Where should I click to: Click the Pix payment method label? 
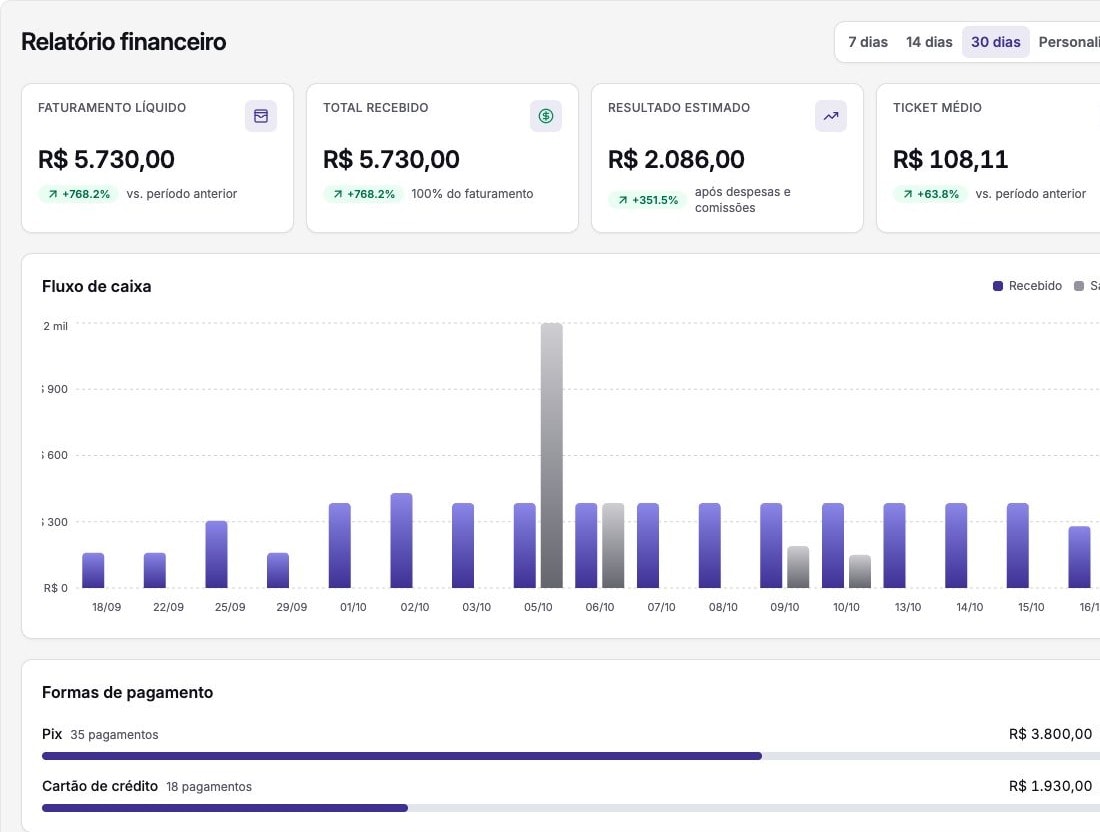click(x=52, y=734)
